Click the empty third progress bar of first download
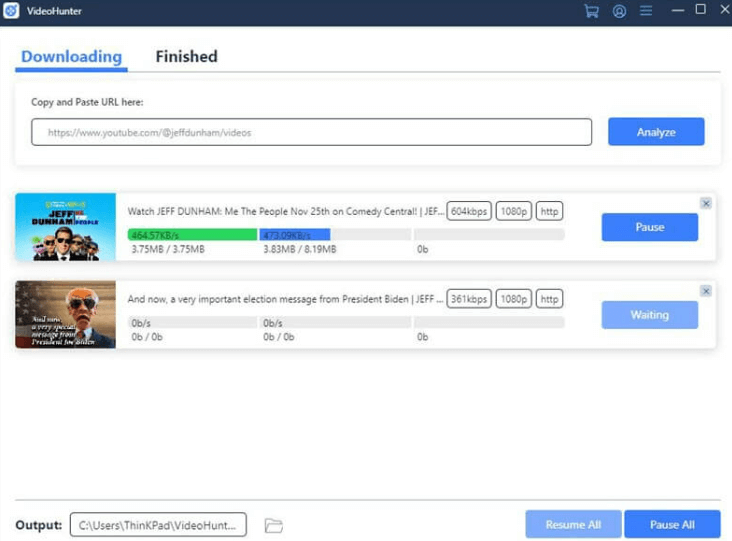 [489, 234]
